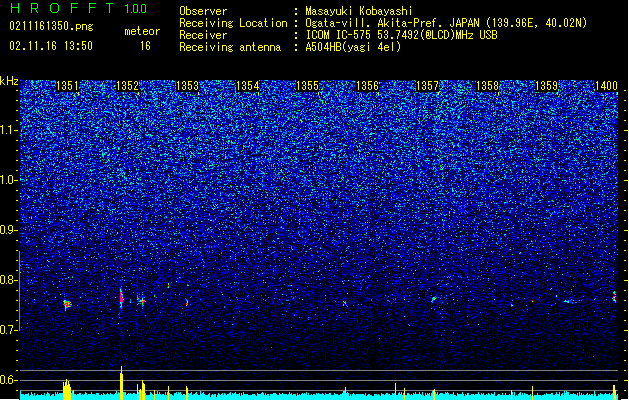This screenshot has width=629, height=400.
Task: Click the 1400 time marker
Action: pyautogui.click(x=606, y=86)
